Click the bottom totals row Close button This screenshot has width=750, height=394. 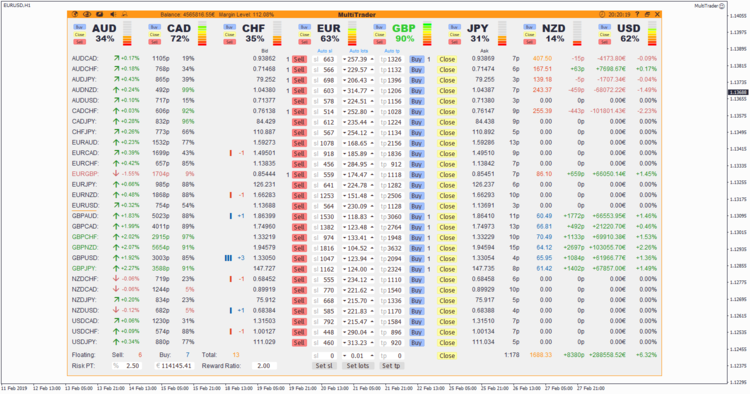[447, 356]
